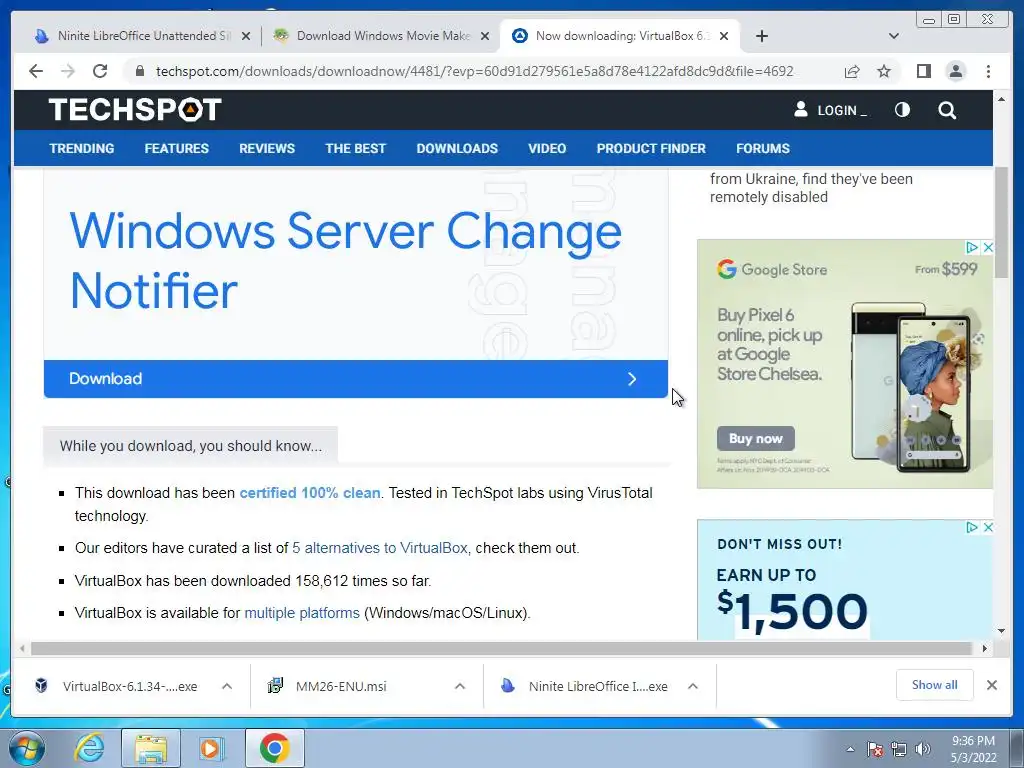Viewport: 1024px width, 768px height.
Task: Click the Pixel 6 phone image
Action: pyautogui.click(x=912, y=388)
